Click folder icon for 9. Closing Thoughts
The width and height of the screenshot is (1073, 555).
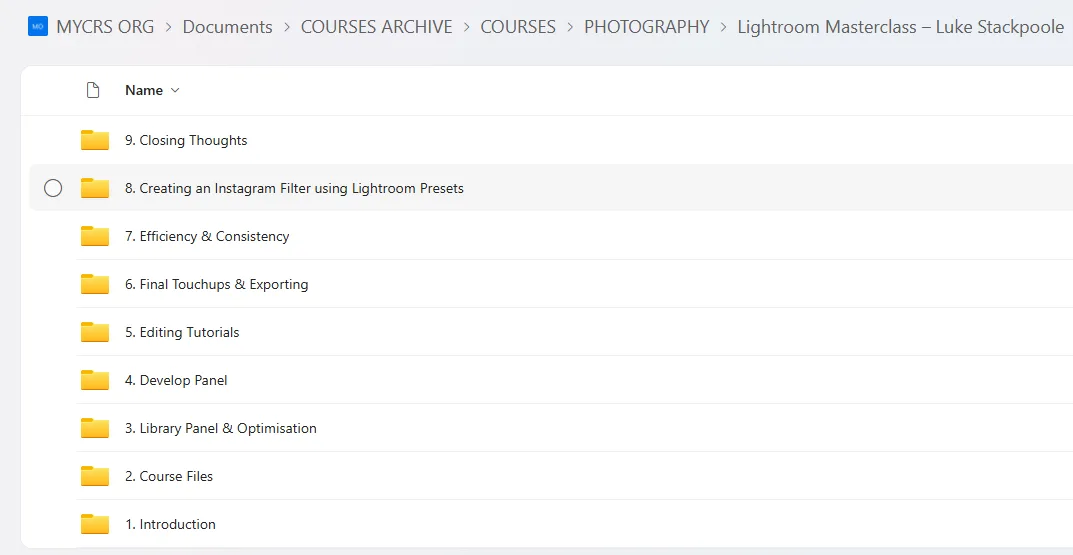click(x=95, y=140)
